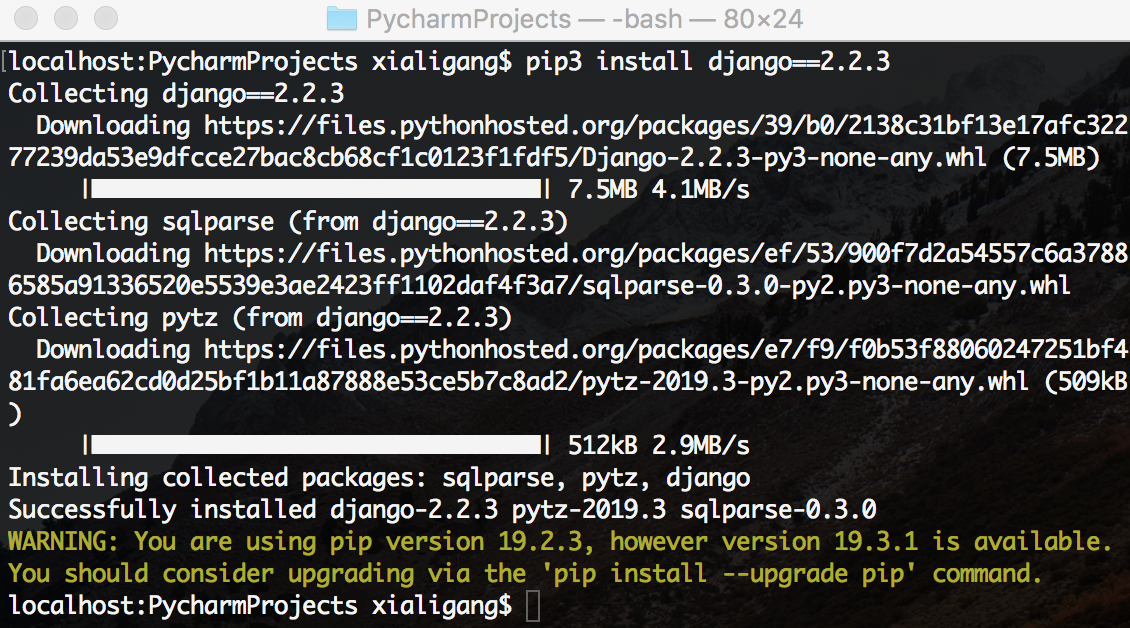Screen dimensions: 1130x628
Task: Click the 7.5MB download progress bar
Action: tap(316, 190)
